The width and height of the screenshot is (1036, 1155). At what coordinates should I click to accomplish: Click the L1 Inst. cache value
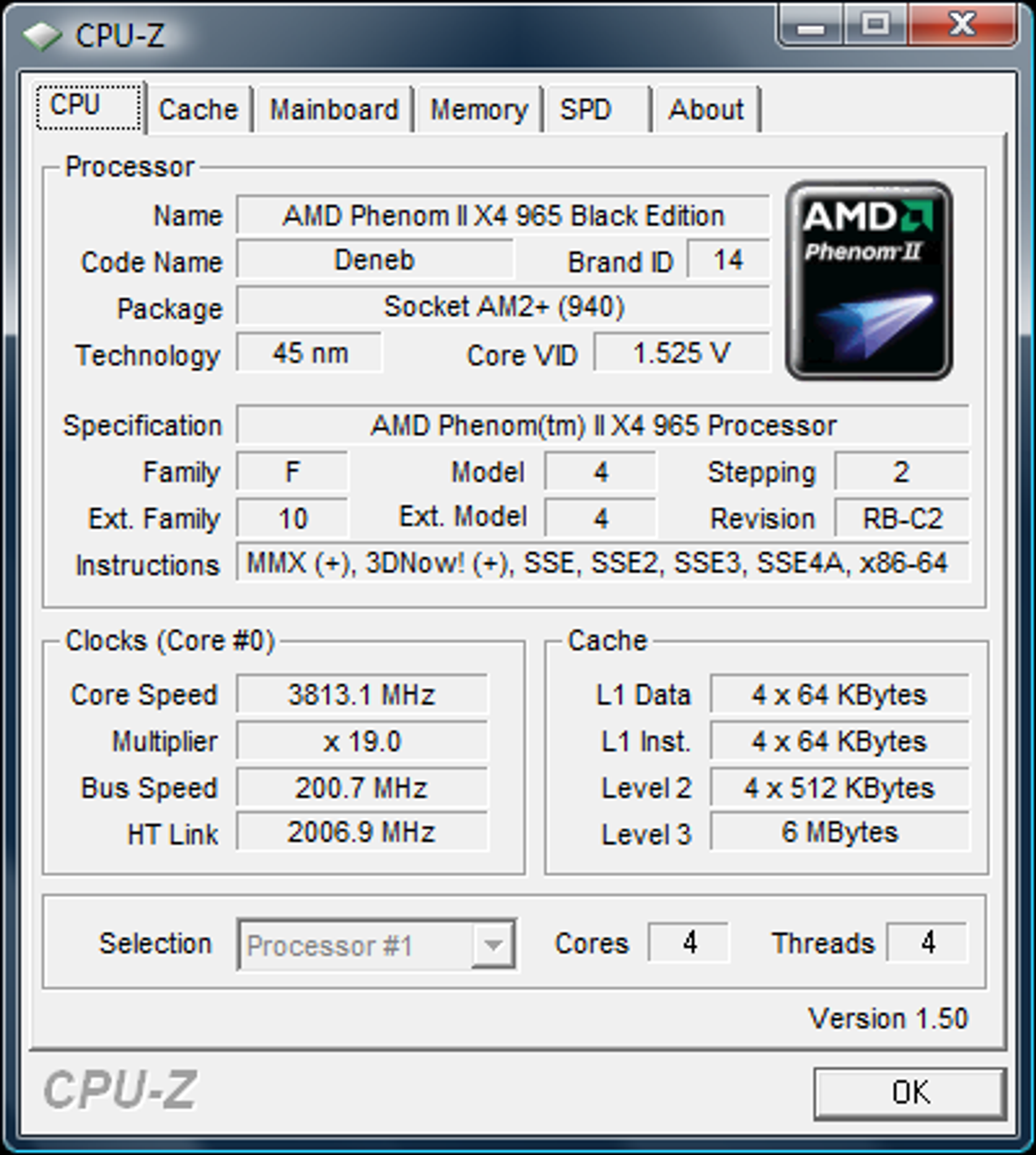point(840,742)
